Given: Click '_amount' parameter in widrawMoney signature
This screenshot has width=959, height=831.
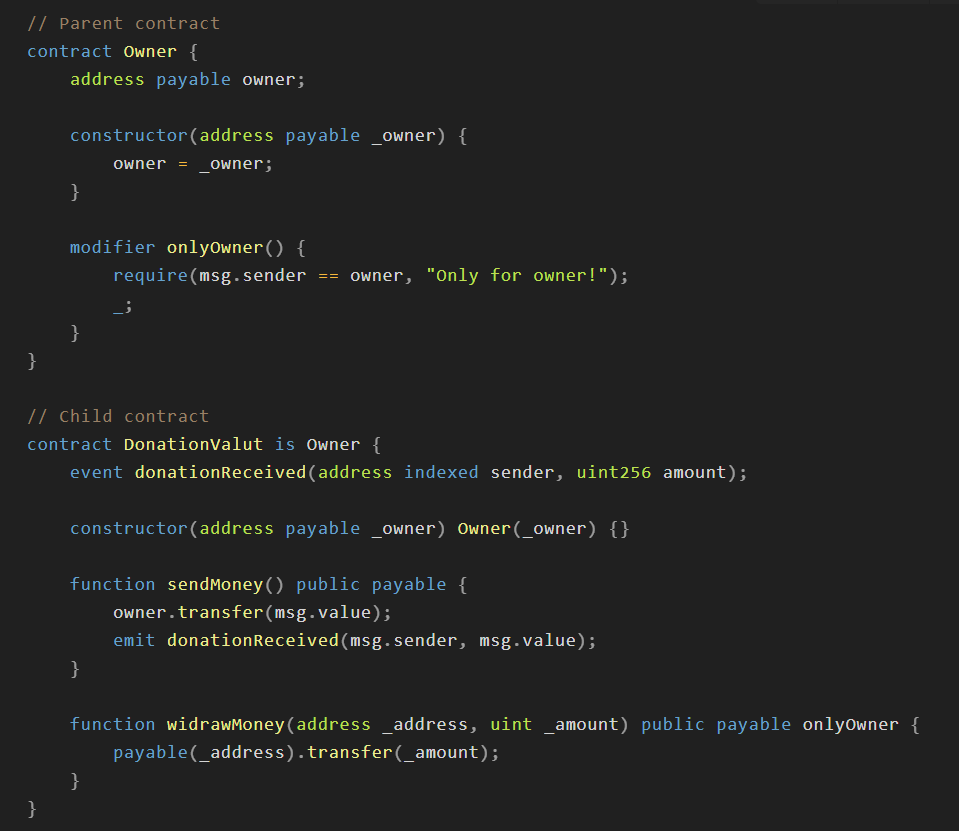Looking at the screenshot, I should click(581, 724).
